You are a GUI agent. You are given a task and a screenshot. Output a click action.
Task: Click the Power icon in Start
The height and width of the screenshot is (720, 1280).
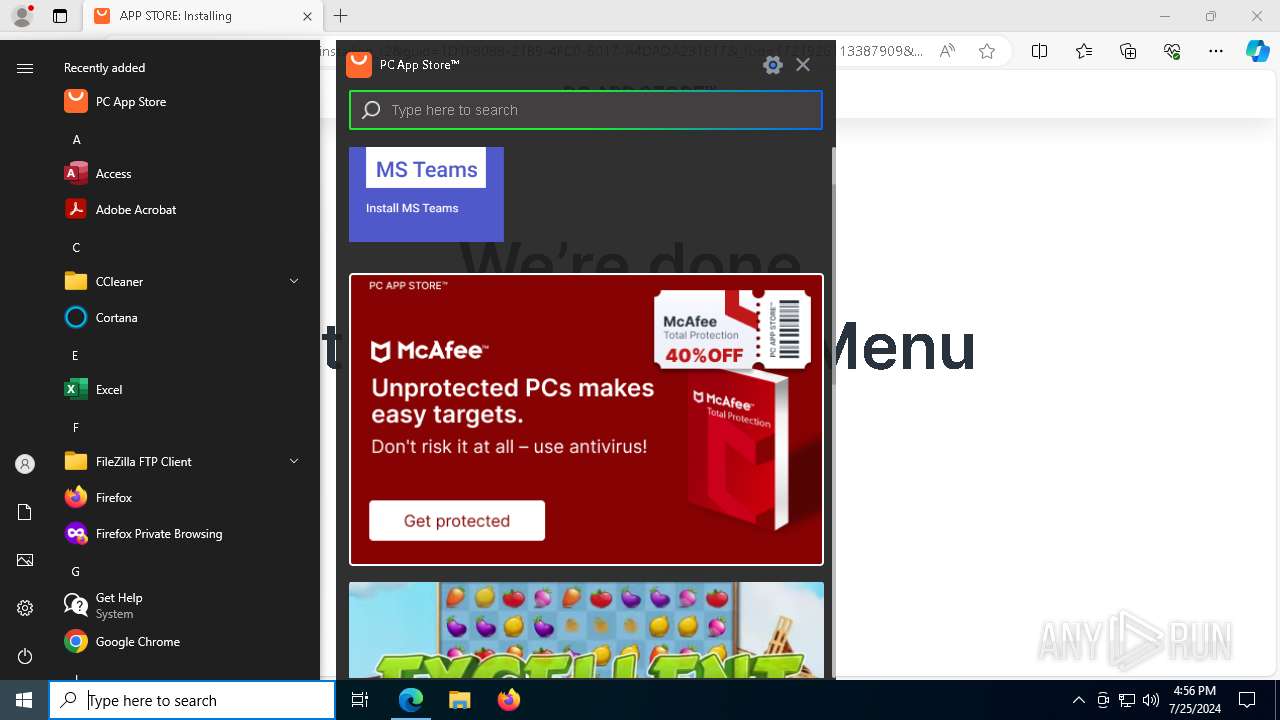coord(25,656)
